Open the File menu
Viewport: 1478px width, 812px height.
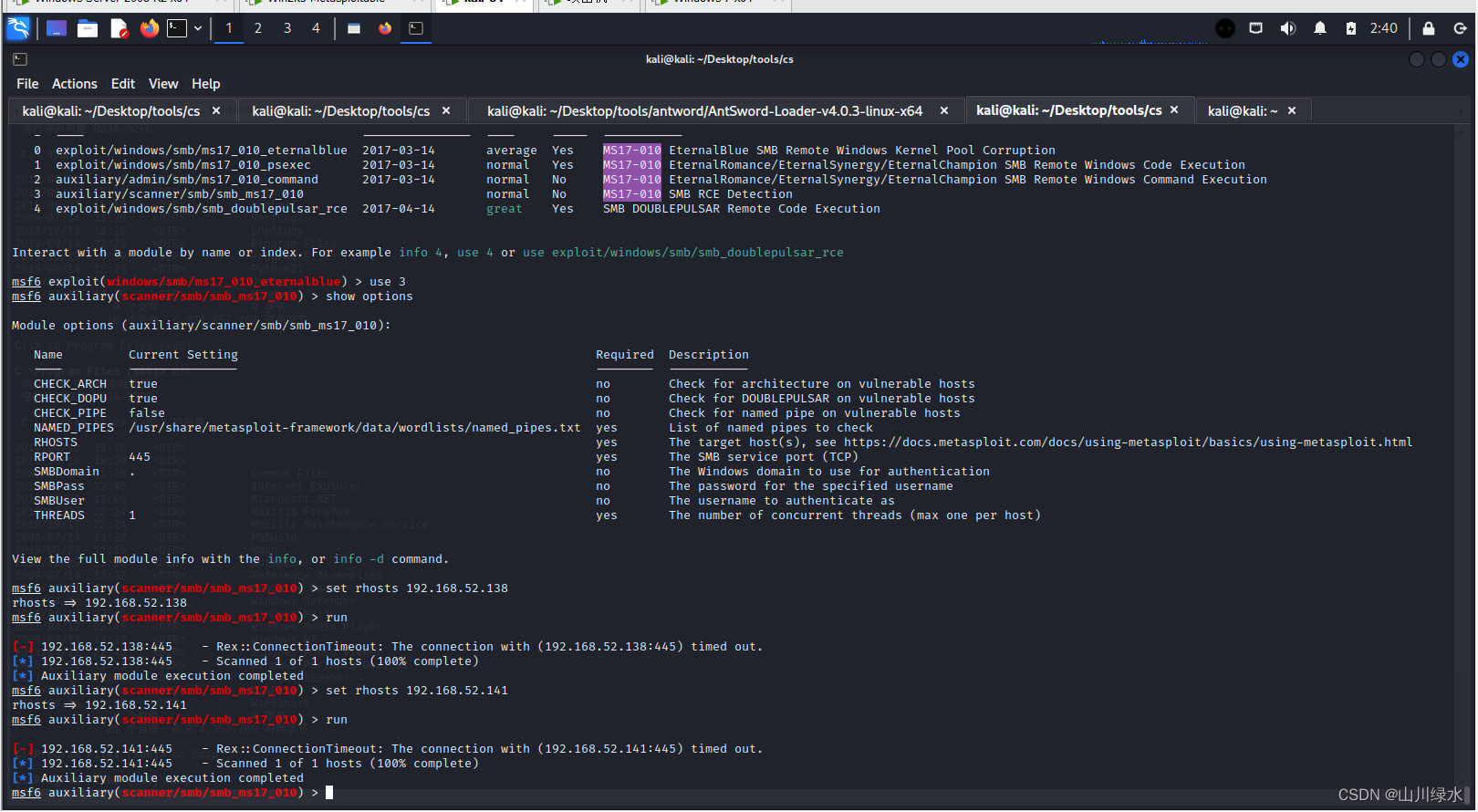click(27, 84)
